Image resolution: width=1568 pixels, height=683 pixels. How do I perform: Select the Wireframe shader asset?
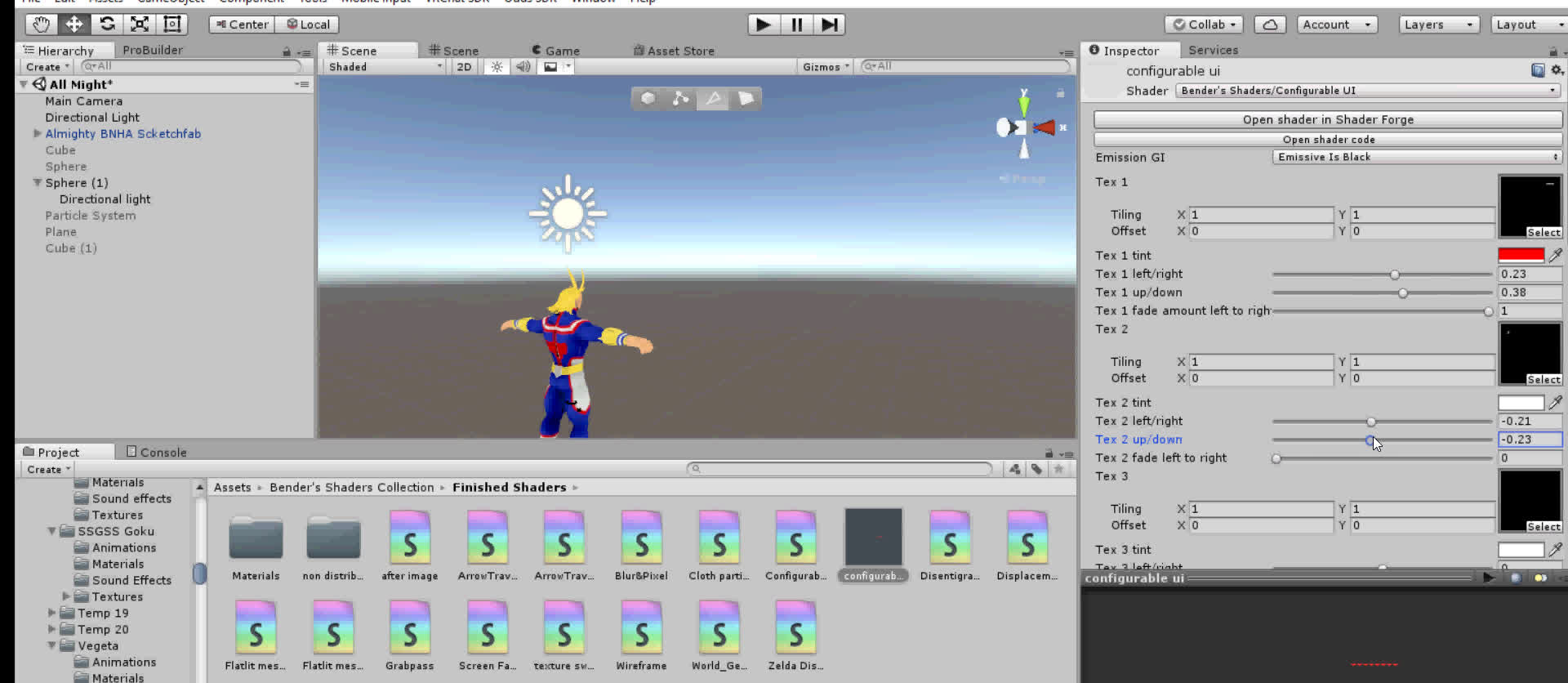[x=641, y=636]
